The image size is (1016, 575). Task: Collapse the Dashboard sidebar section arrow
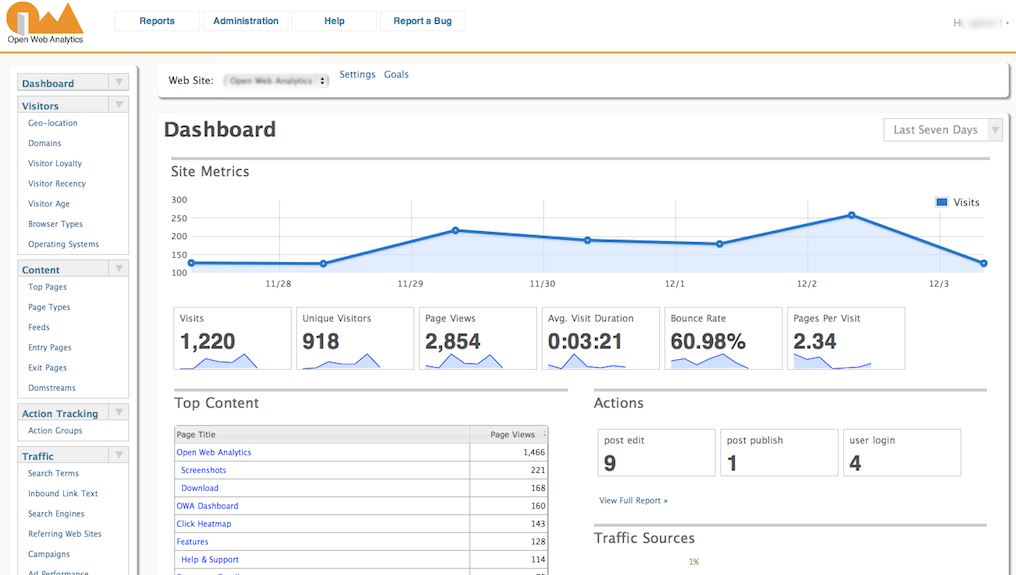tap(119, 82)
